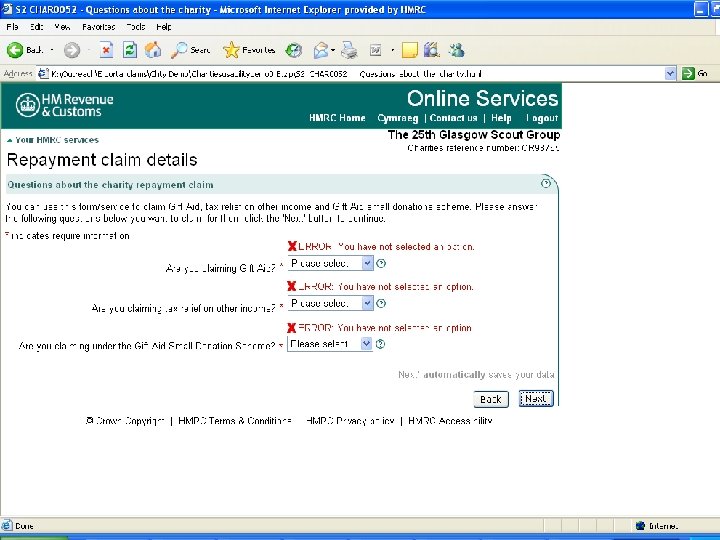Open HMRC Privacy policy footer link
This screenshot has width=720, height=540.
coord(350,421)
